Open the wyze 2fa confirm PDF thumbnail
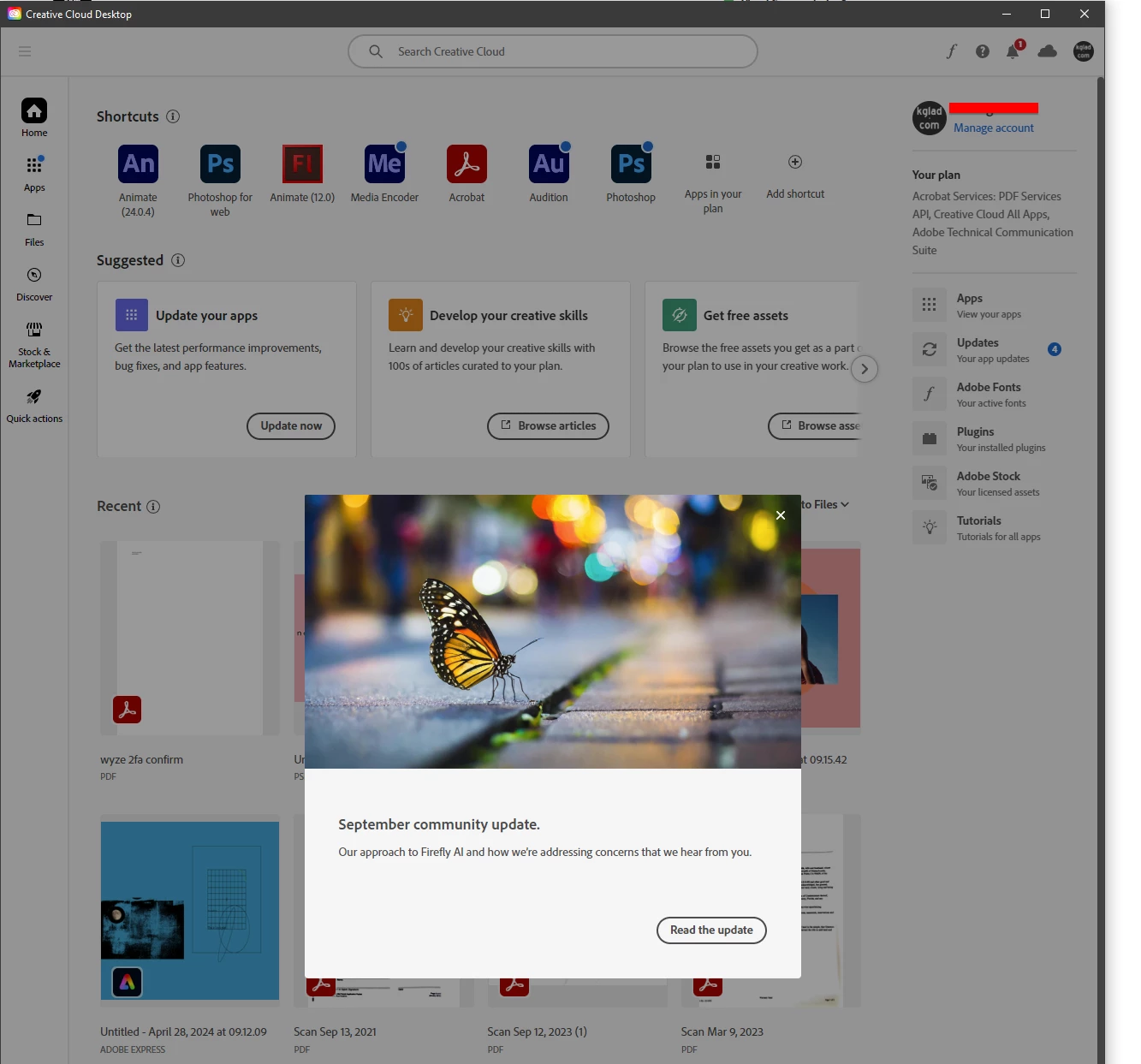Image resolution: width=1141 pixels, height=1064 pixels. (190, 638)
